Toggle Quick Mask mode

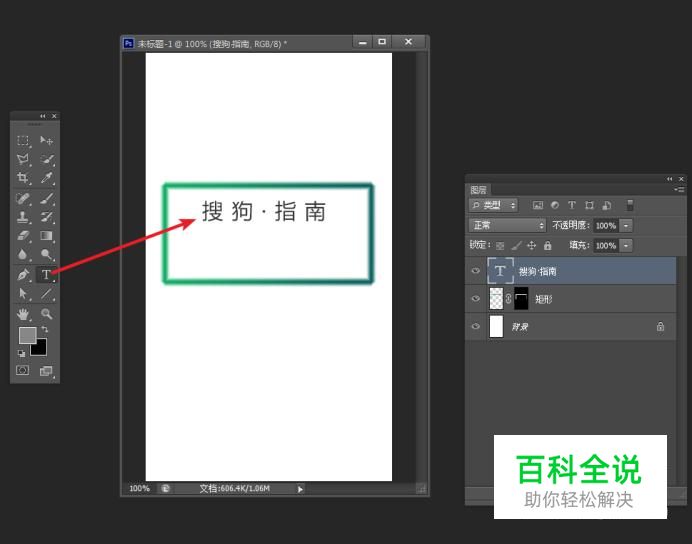click(23, 370)
